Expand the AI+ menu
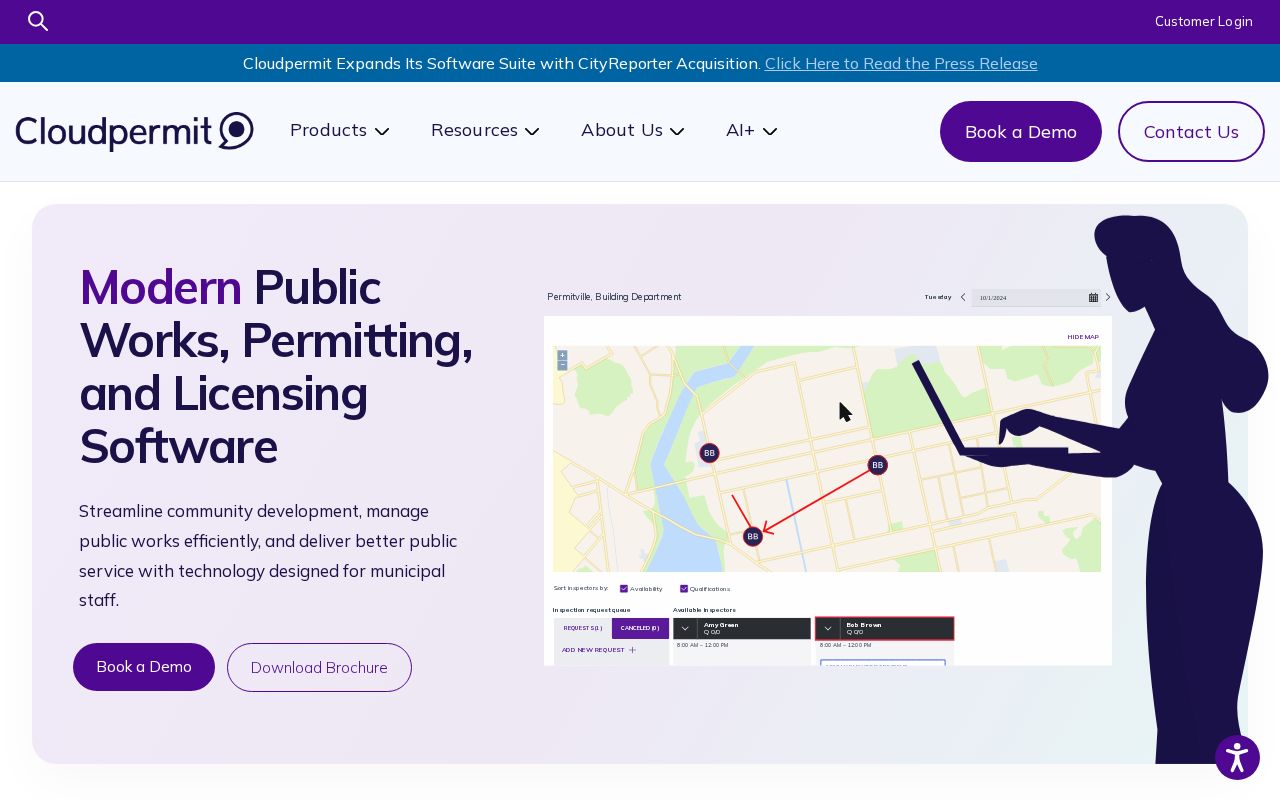Screen dimensions: 1280x800 pyautogui.click(x=751, y=130)
